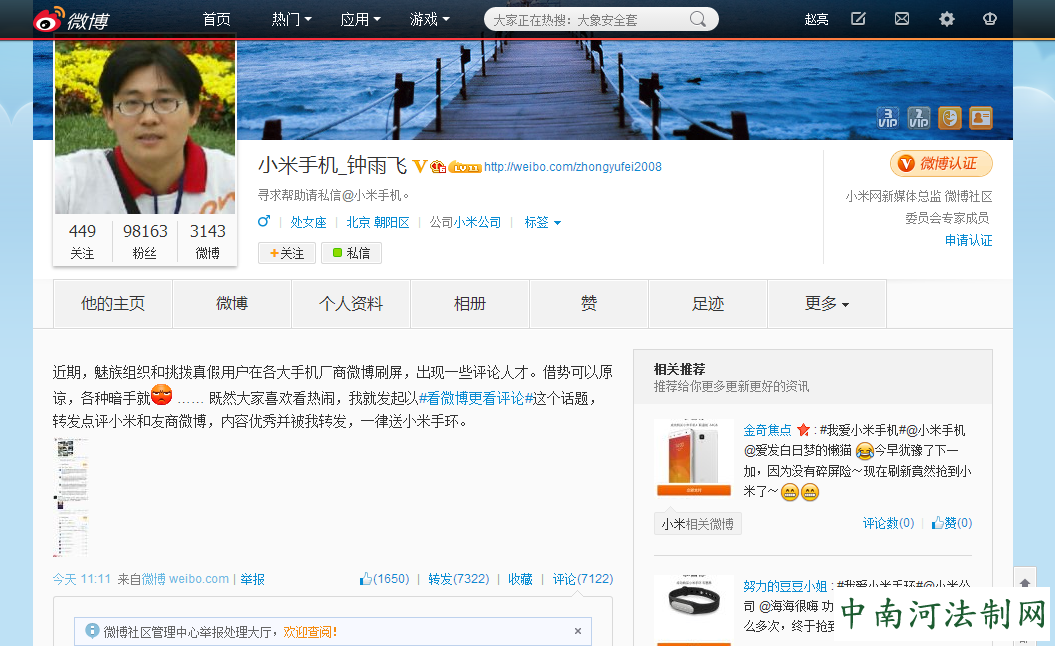The height and width of the screenshot is (646, 1055).
Task: Click the 微博认证 button
Action: click(x=941, y=164)
